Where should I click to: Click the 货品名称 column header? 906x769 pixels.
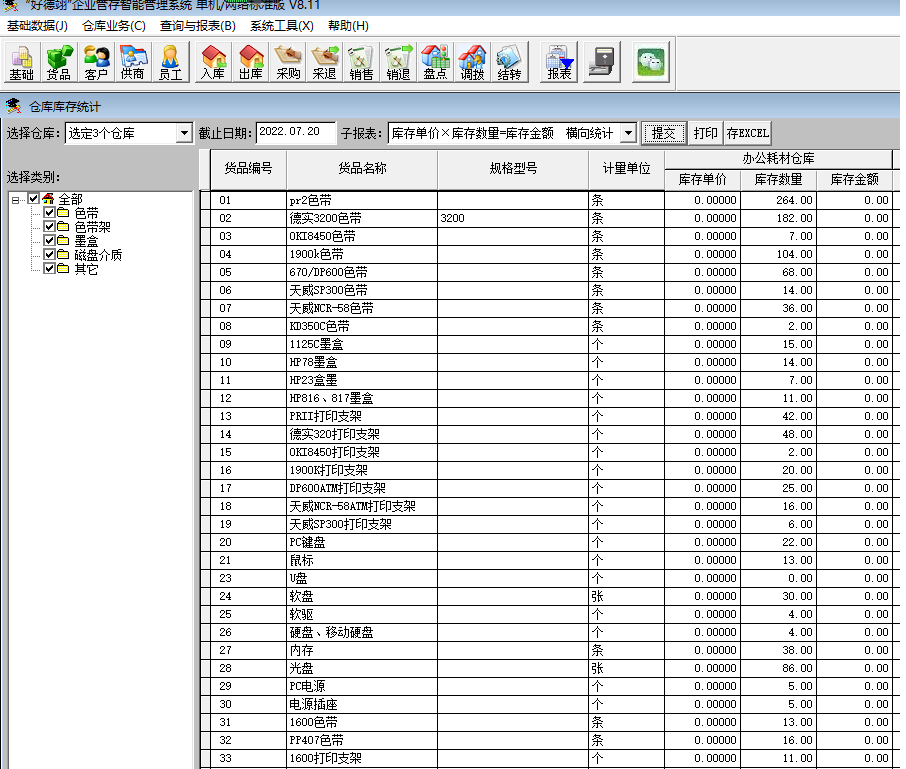(362, 169)
